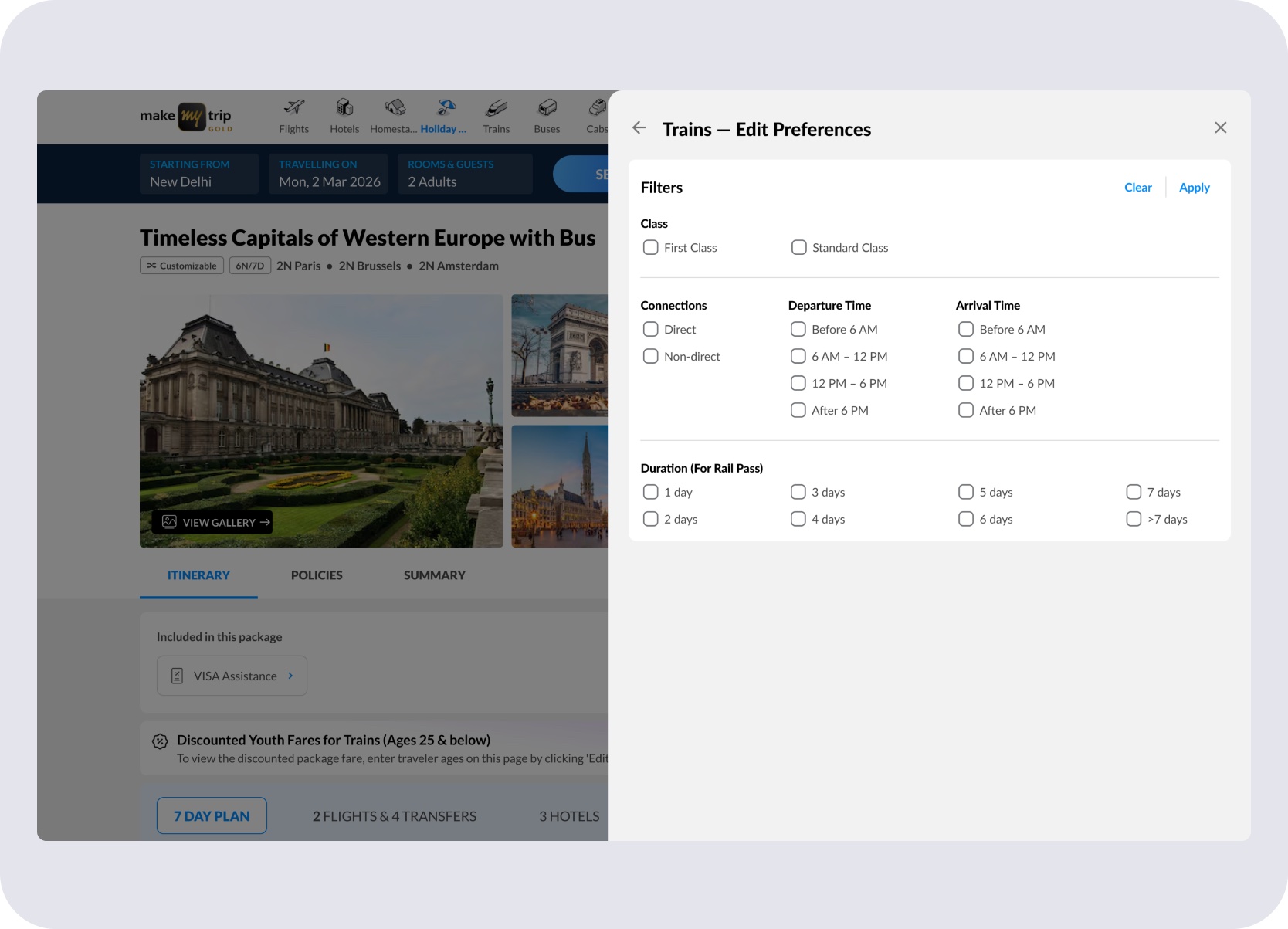Click the MakeMyTrip Gold logo
The image size is (1288, 929).
click(186, 117)
